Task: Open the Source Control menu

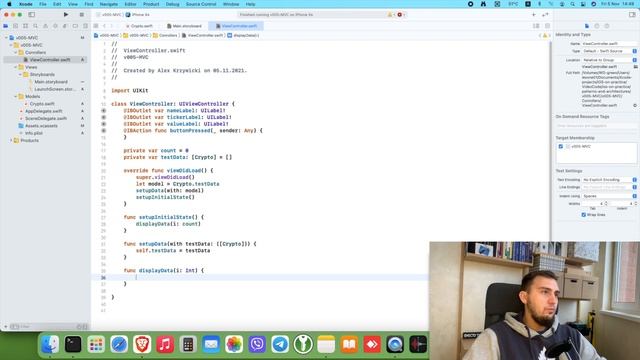Action: pyautogui.click(x=201, y=4)
